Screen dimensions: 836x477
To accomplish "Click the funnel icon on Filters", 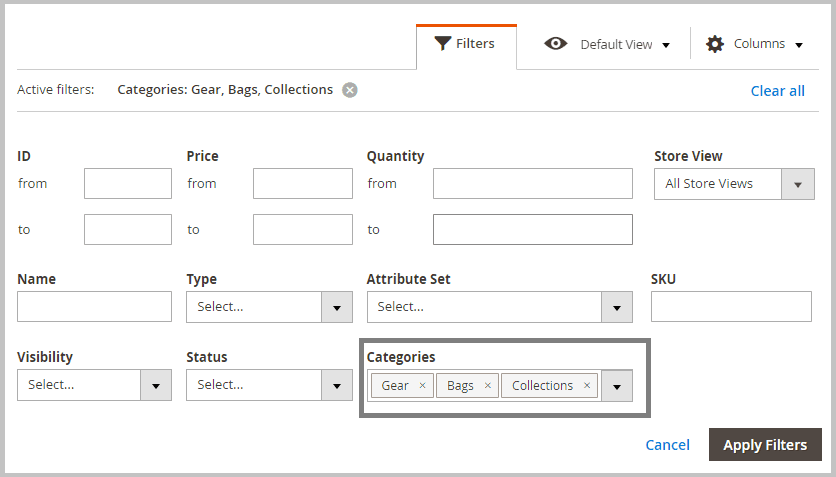I will coord(442,44).
